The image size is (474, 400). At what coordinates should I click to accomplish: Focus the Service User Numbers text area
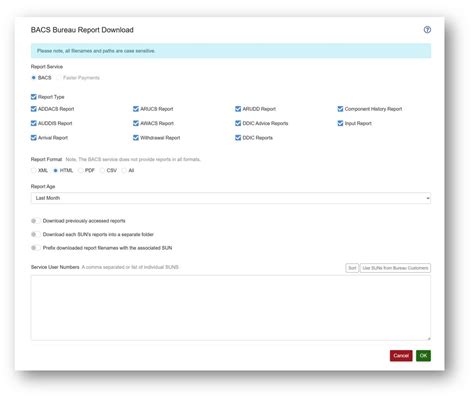click(x=231, y=308)
